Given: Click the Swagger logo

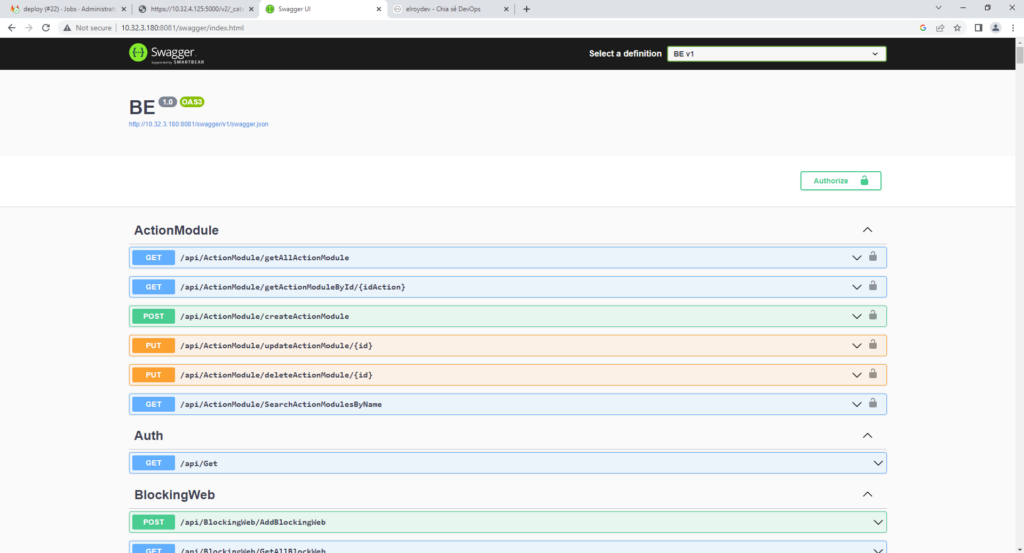Looking at the screenshot, I should pyautogui.click(x=167, y=54).
